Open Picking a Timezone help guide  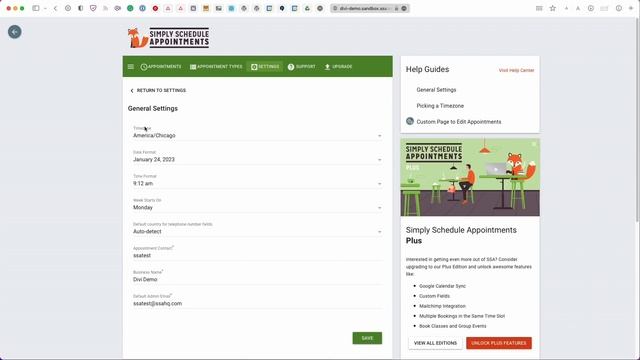(x=440, y=106)
